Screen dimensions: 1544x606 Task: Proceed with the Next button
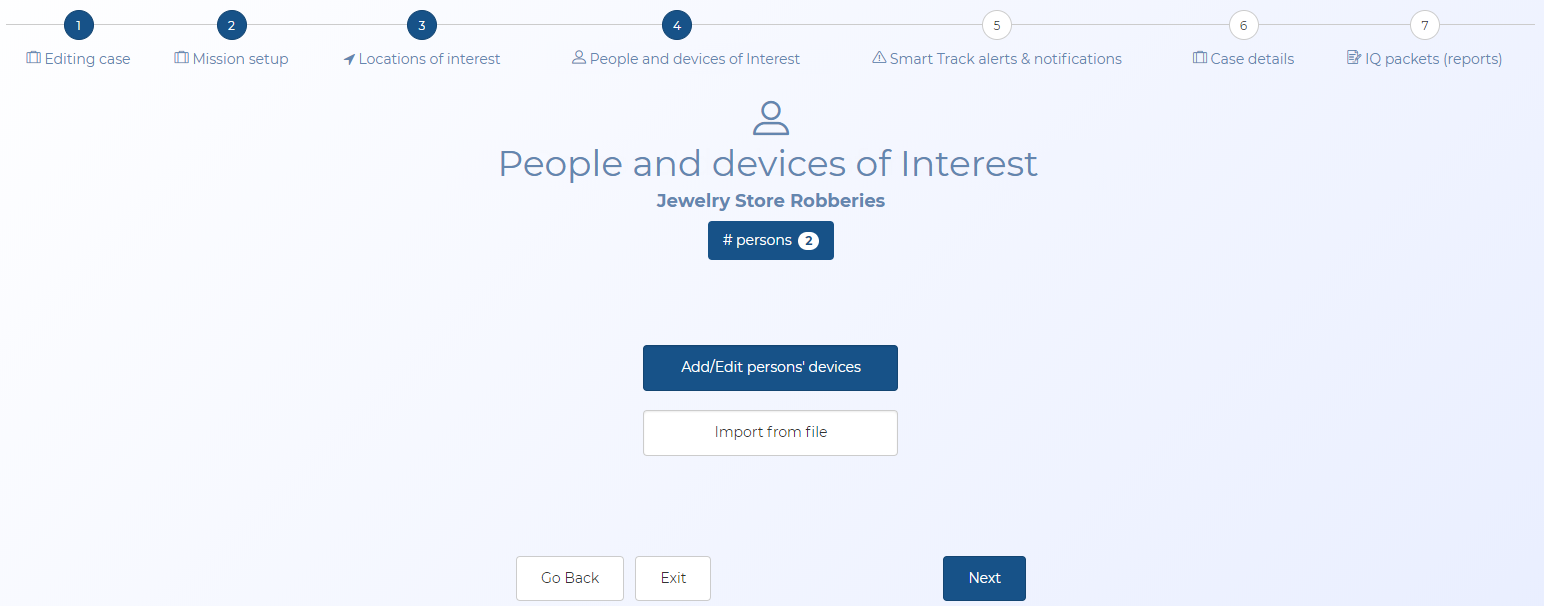coord(984,578)
